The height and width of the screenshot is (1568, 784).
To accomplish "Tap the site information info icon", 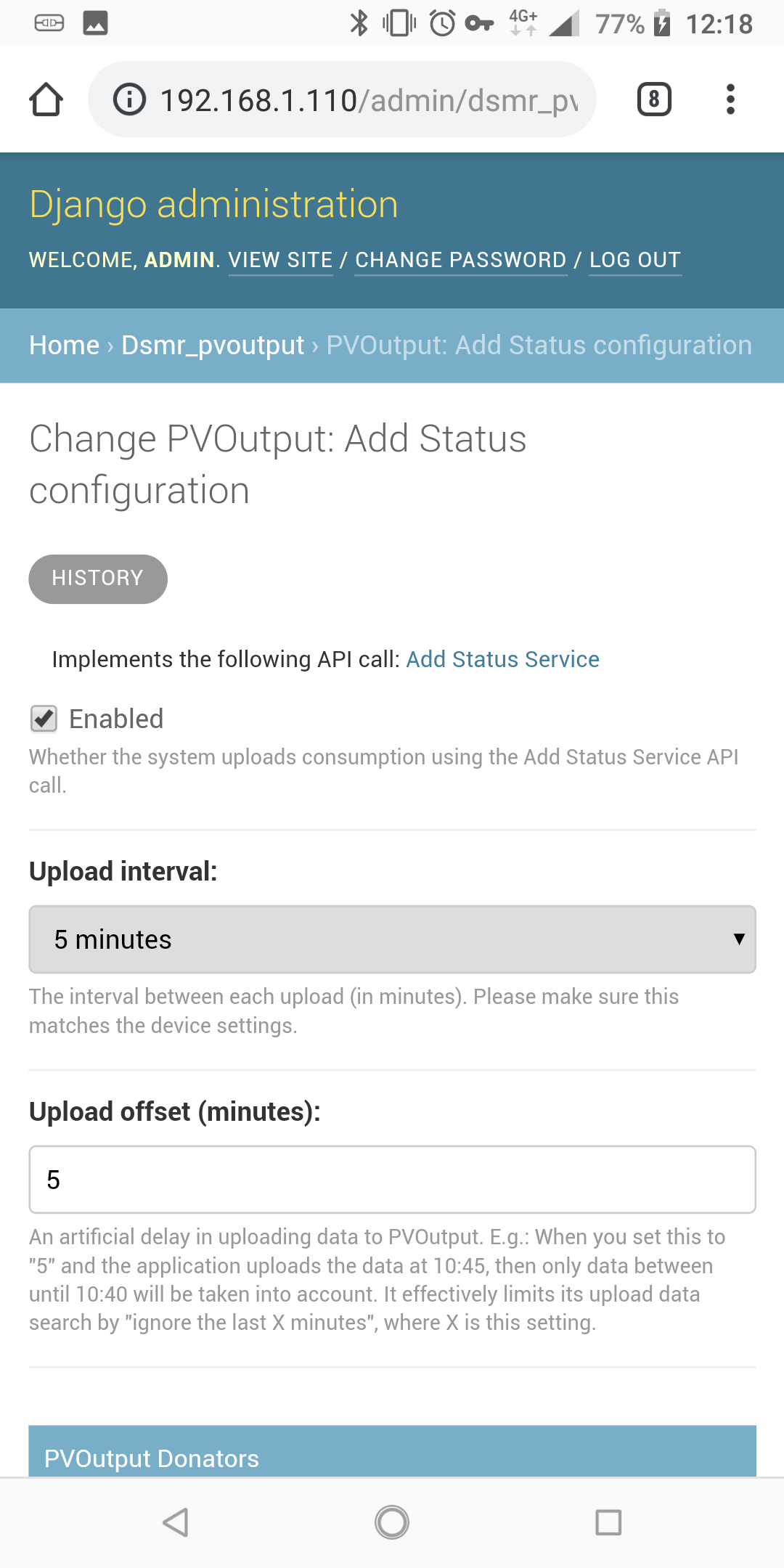I will point(128,99).
